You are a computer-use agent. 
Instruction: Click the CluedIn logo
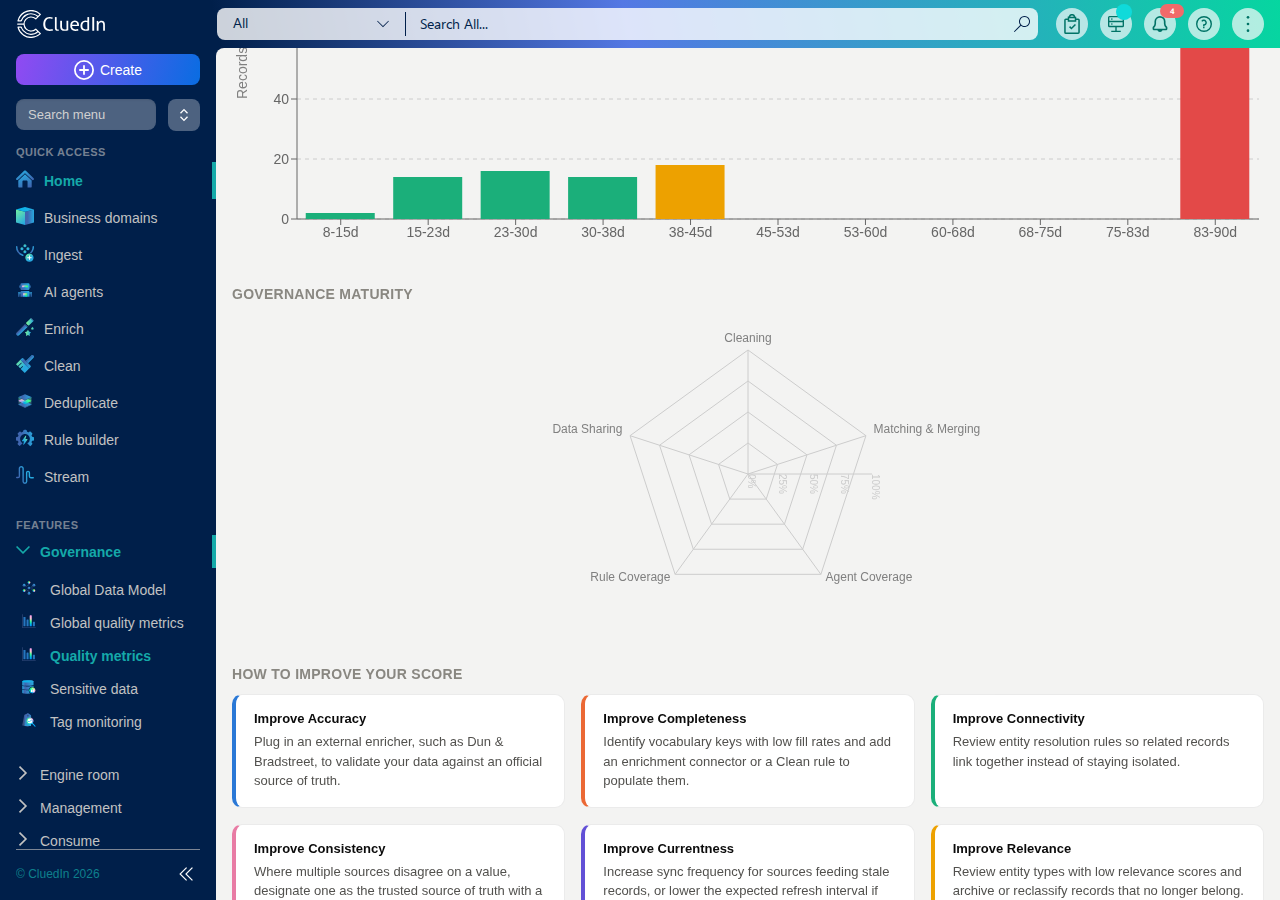[x=61, y=24]
